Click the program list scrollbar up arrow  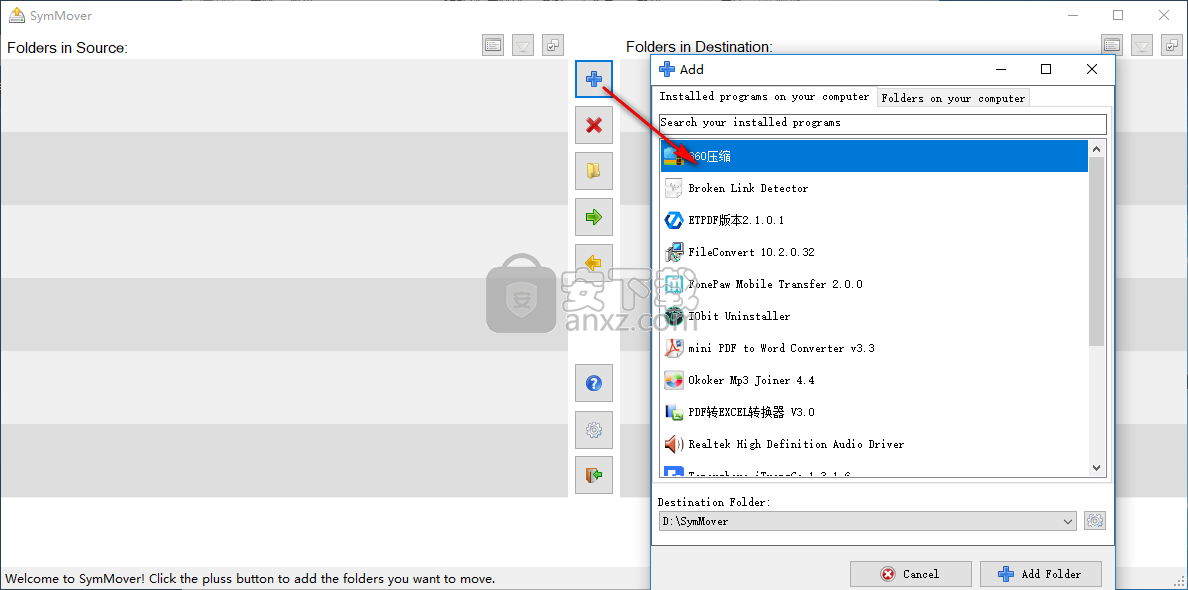click(x=1097, y=148)
